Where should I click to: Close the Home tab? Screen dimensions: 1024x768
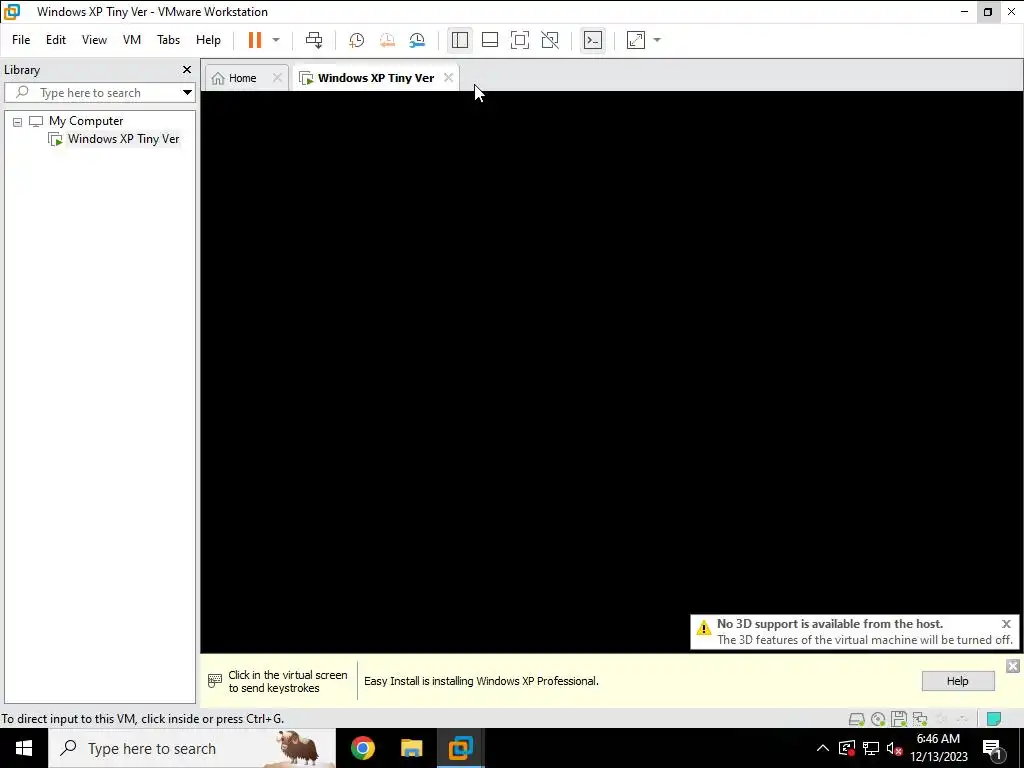(x=278, y=78)
